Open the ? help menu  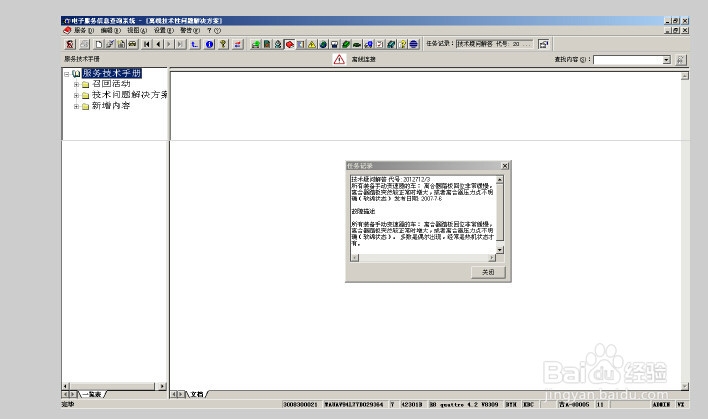pos(214,30)
